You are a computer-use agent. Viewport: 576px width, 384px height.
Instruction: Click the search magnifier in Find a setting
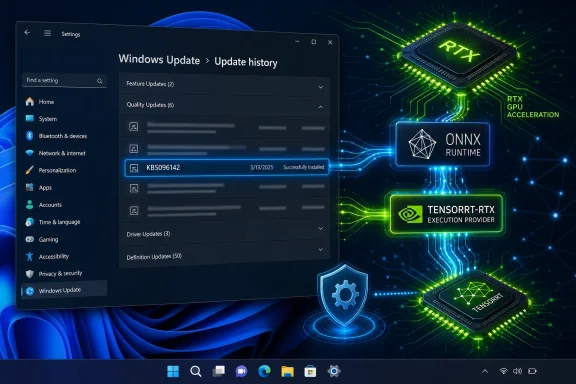[x=100, y=81]
